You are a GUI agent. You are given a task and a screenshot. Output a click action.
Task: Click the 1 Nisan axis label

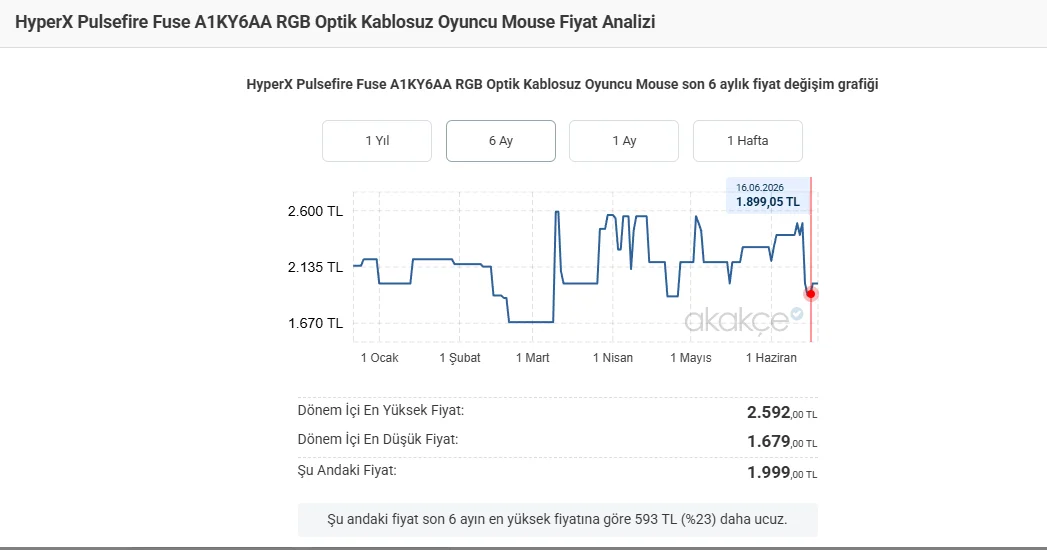(x=612, y=358)
